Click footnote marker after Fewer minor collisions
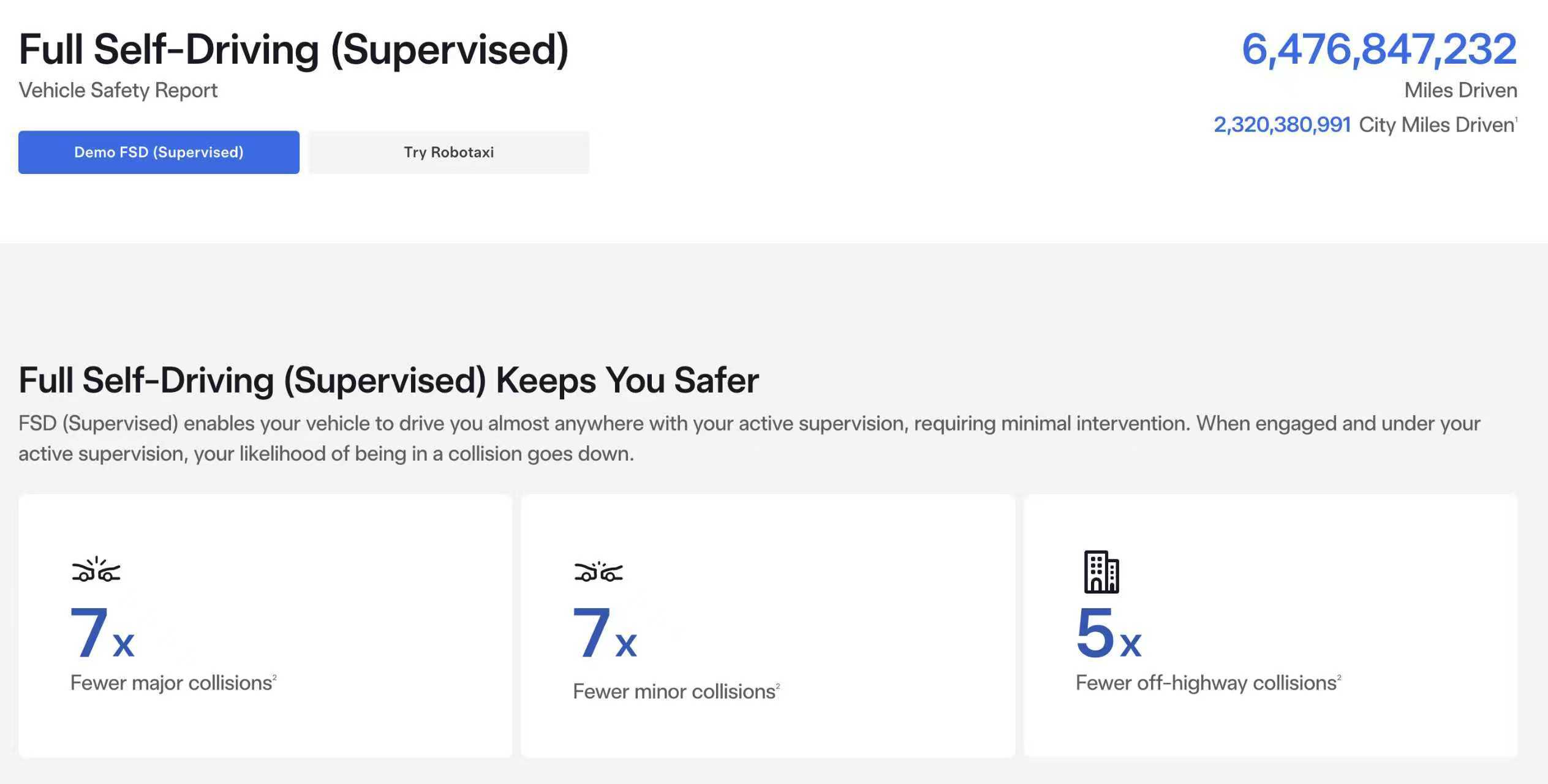Screen dimensions: 1548x784 pyautogui.click(x=777, y=686)
